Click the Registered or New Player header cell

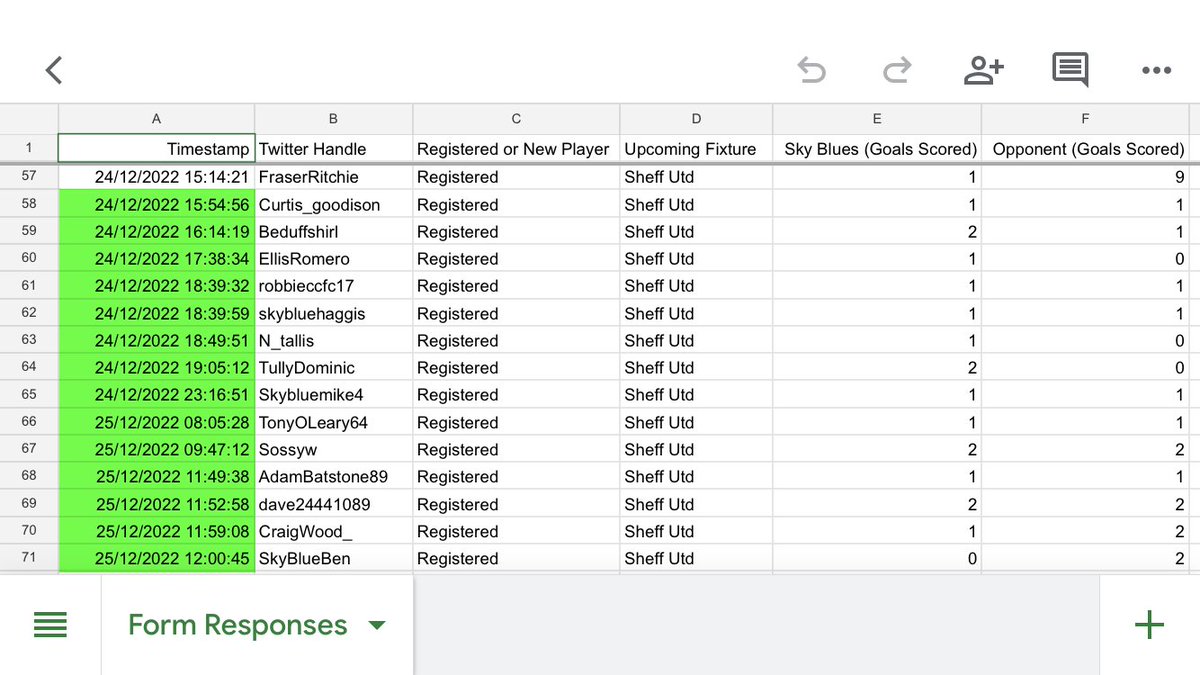(x=516, y=148)
